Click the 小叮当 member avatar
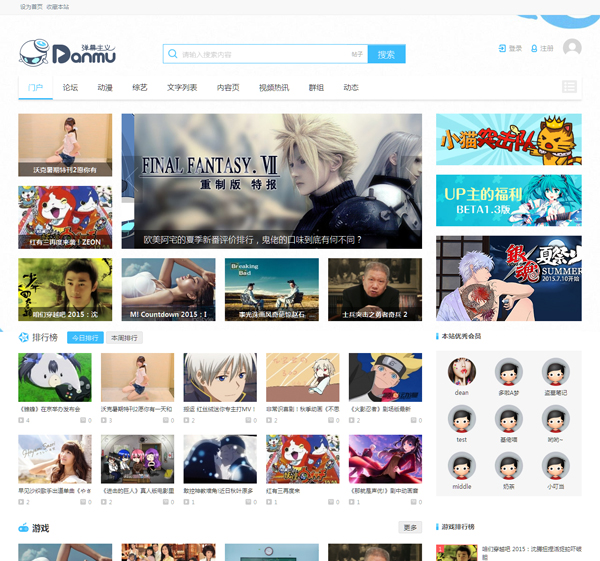The height and width of the screenshot is (561, 600). click(556, 466)
